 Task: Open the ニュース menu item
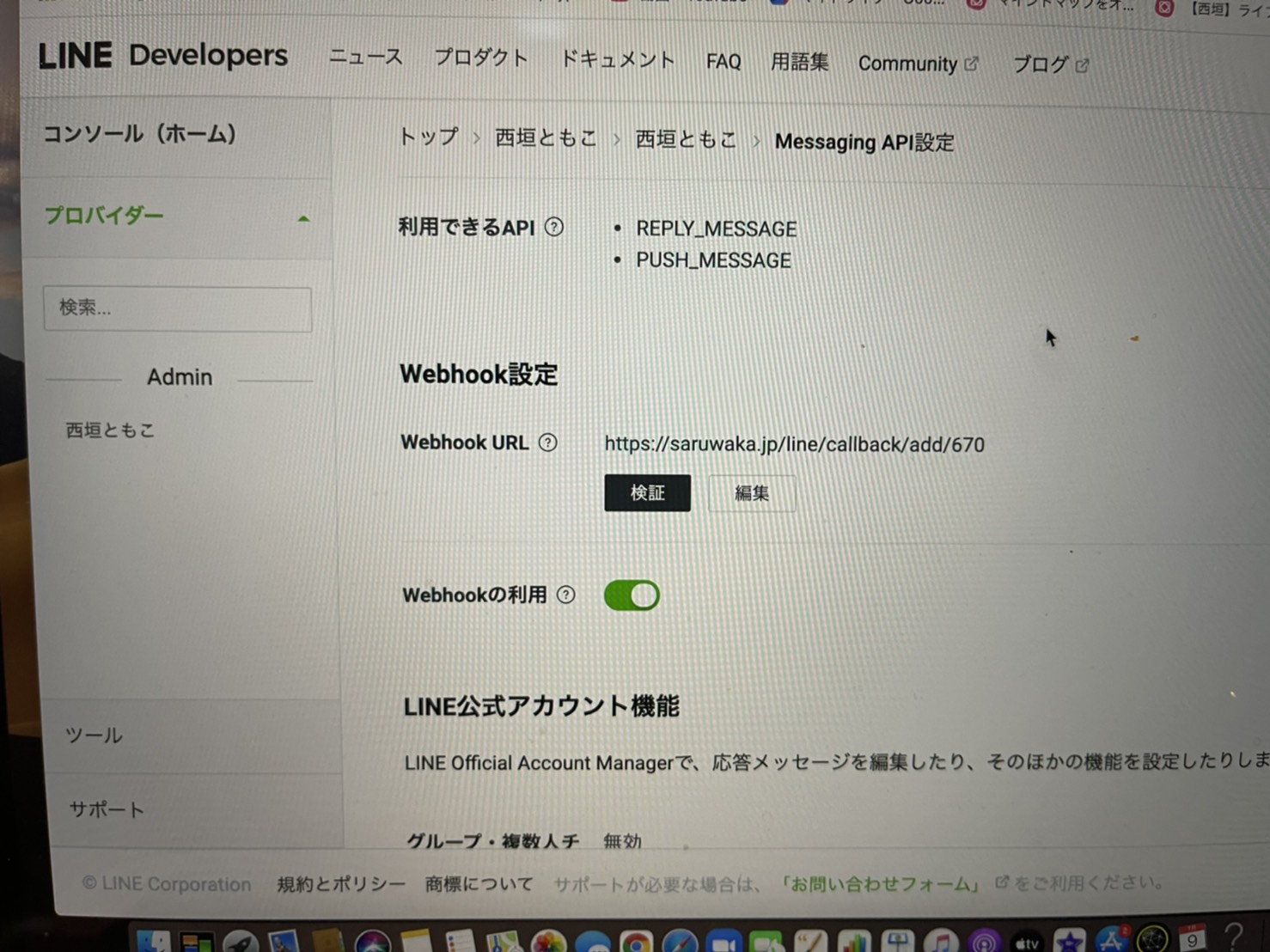coord(365,58)
